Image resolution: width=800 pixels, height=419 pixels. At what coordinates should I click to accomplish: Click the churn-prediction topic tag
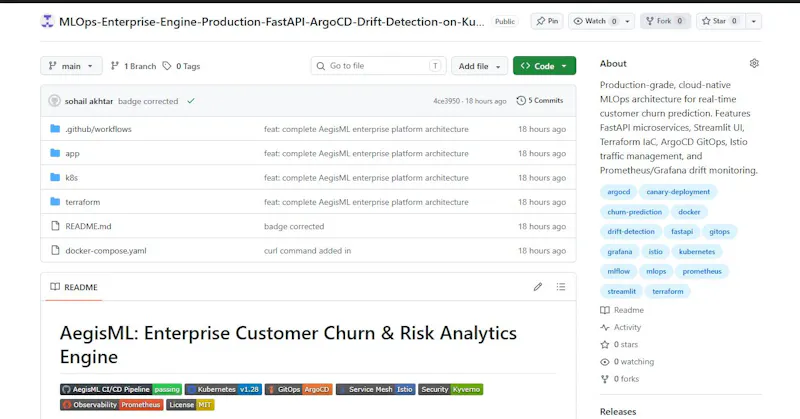634,212
